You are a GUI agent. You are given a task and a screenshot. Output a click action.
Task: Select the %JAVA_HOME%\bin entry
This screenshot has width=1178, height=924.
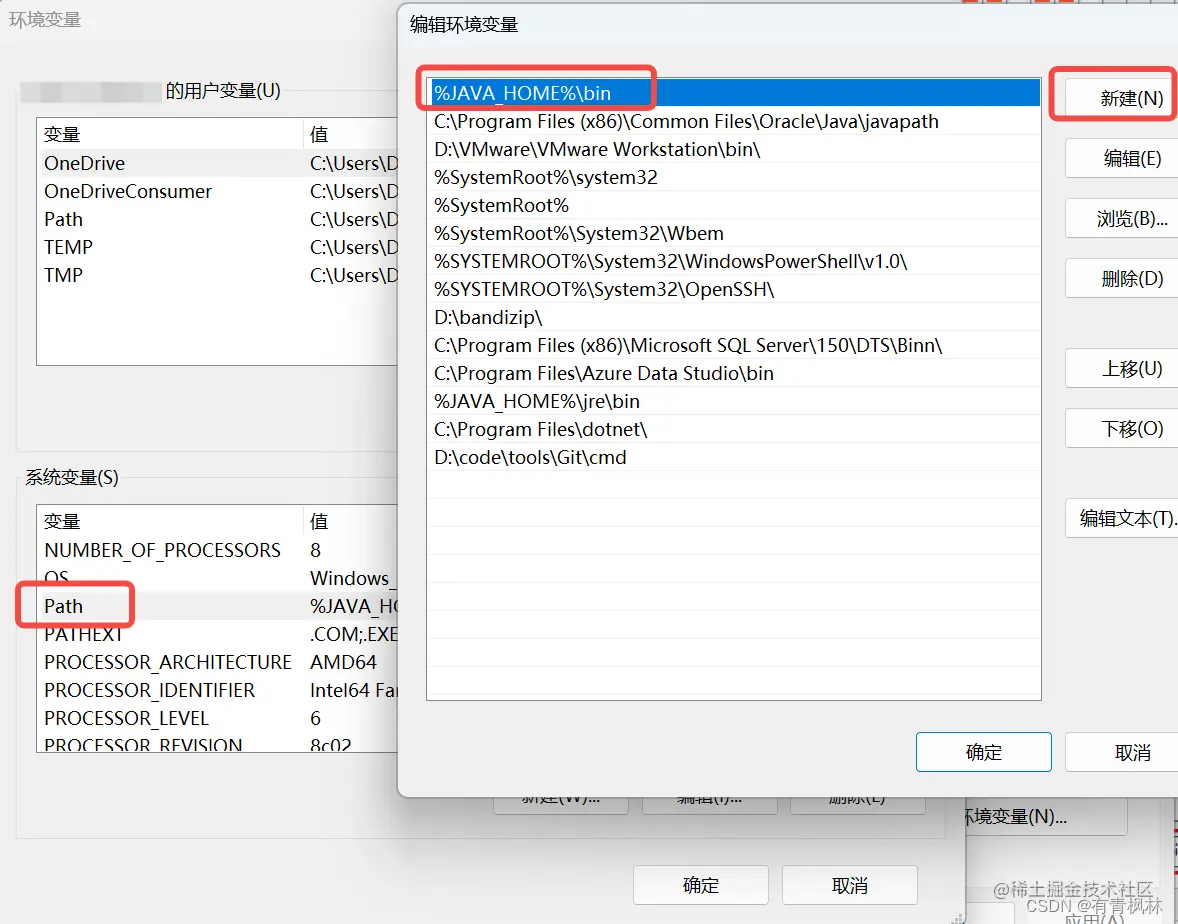[x=735, y=93]
